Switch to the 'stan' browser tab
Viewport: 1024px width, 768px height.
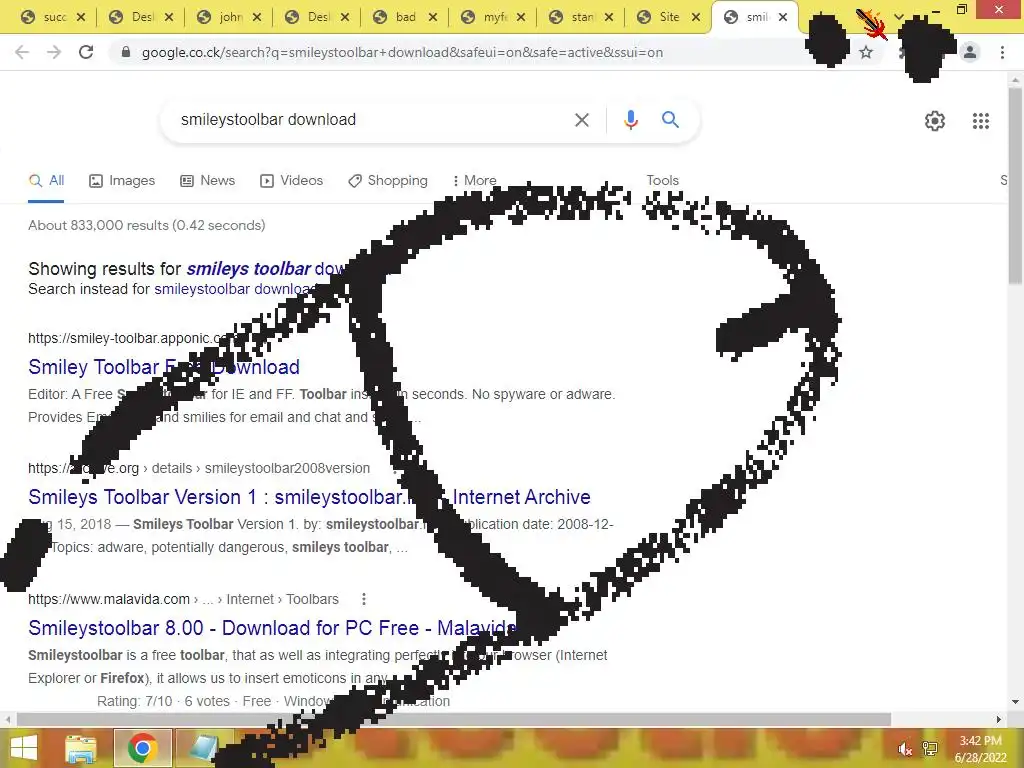[573, 17]
